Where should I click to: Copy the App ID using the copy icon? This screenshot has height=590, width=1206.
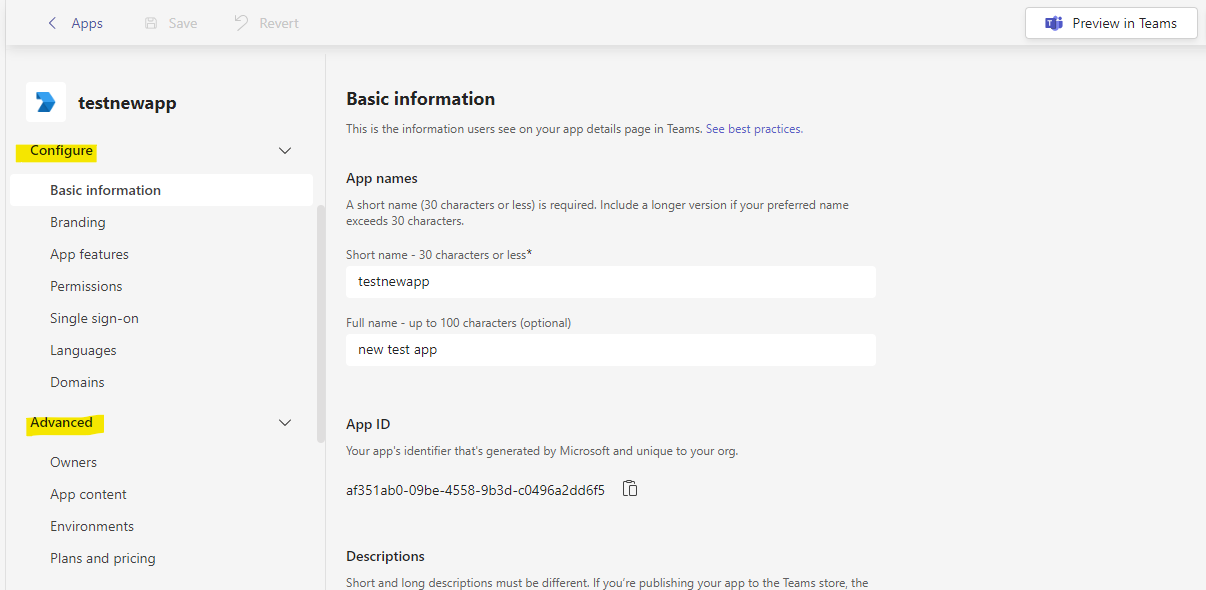[630, 489]
